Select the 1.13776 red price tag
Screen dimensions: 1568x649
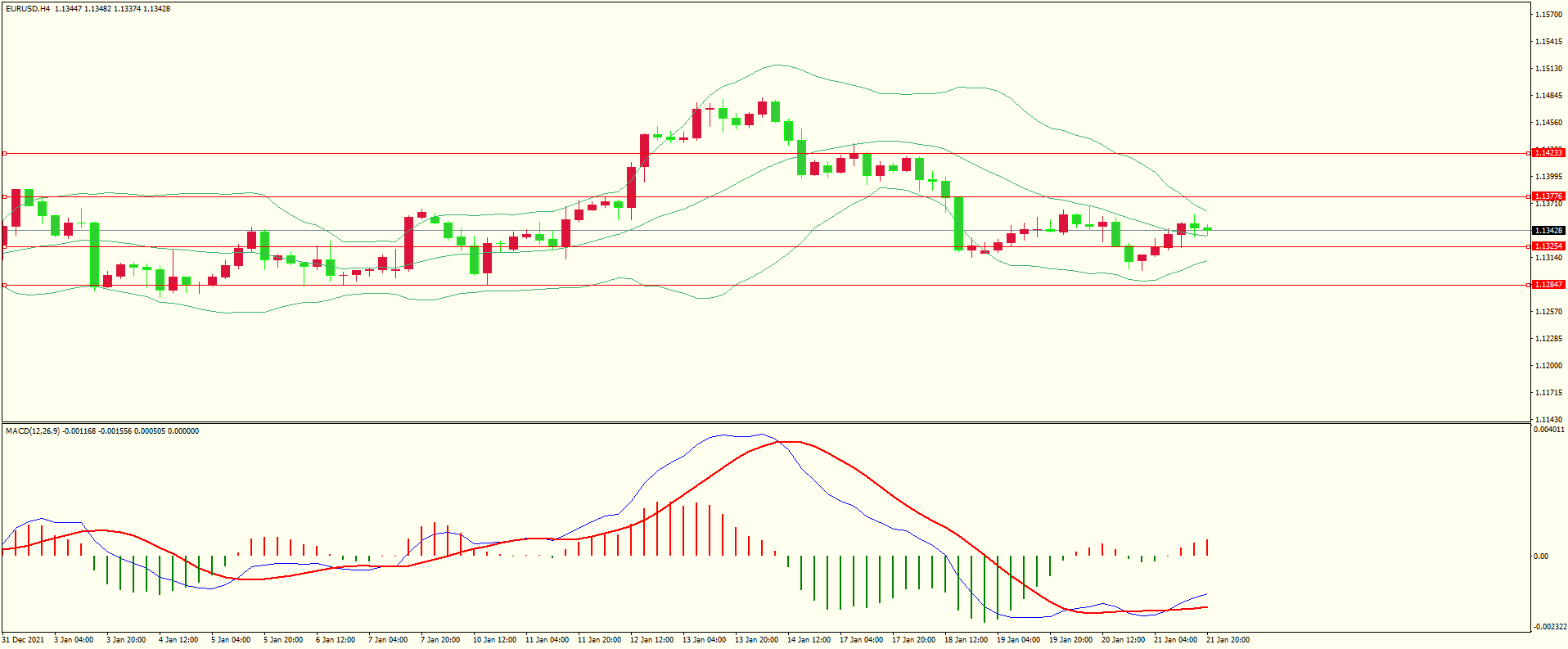point(1548,196)
